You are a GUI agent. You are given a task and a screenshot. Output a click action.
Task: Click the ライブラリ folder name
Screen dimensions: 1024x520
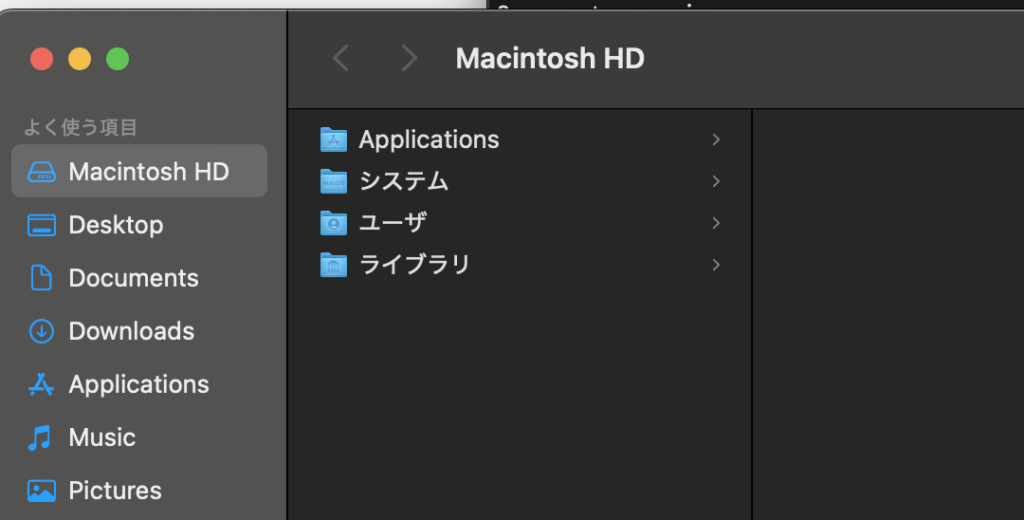tap(415, 265)
